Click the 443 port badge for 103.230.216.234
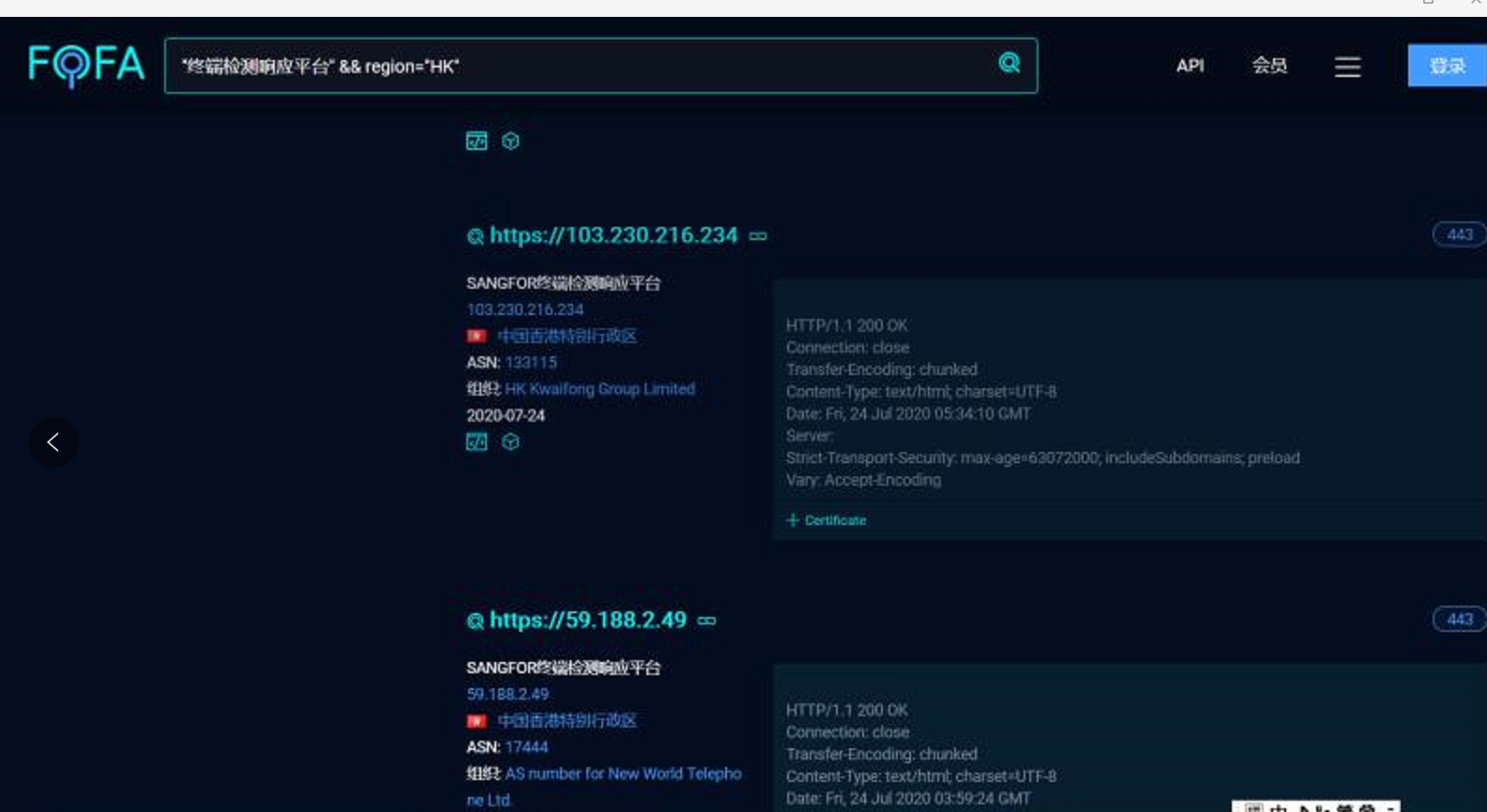This screenshot has width=1487, height=812. point(1459,234)
